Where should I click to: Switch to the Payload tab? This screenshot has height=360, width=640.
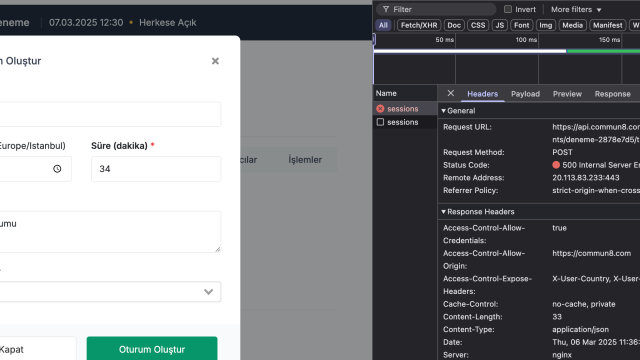coord(525,94)
